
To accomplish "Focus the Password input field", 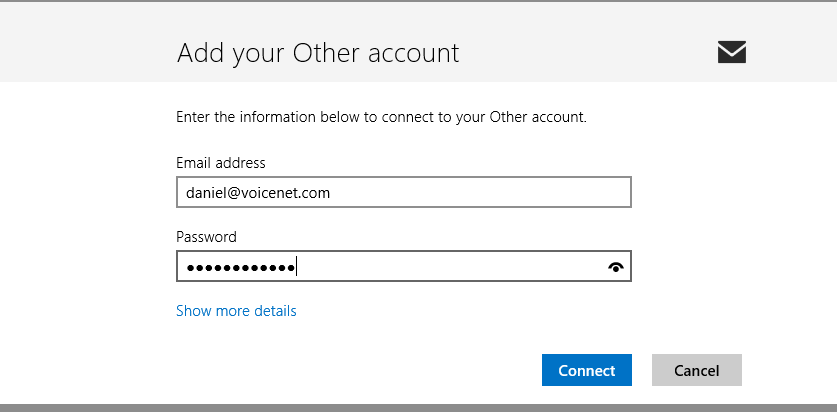I will (404, 266).
